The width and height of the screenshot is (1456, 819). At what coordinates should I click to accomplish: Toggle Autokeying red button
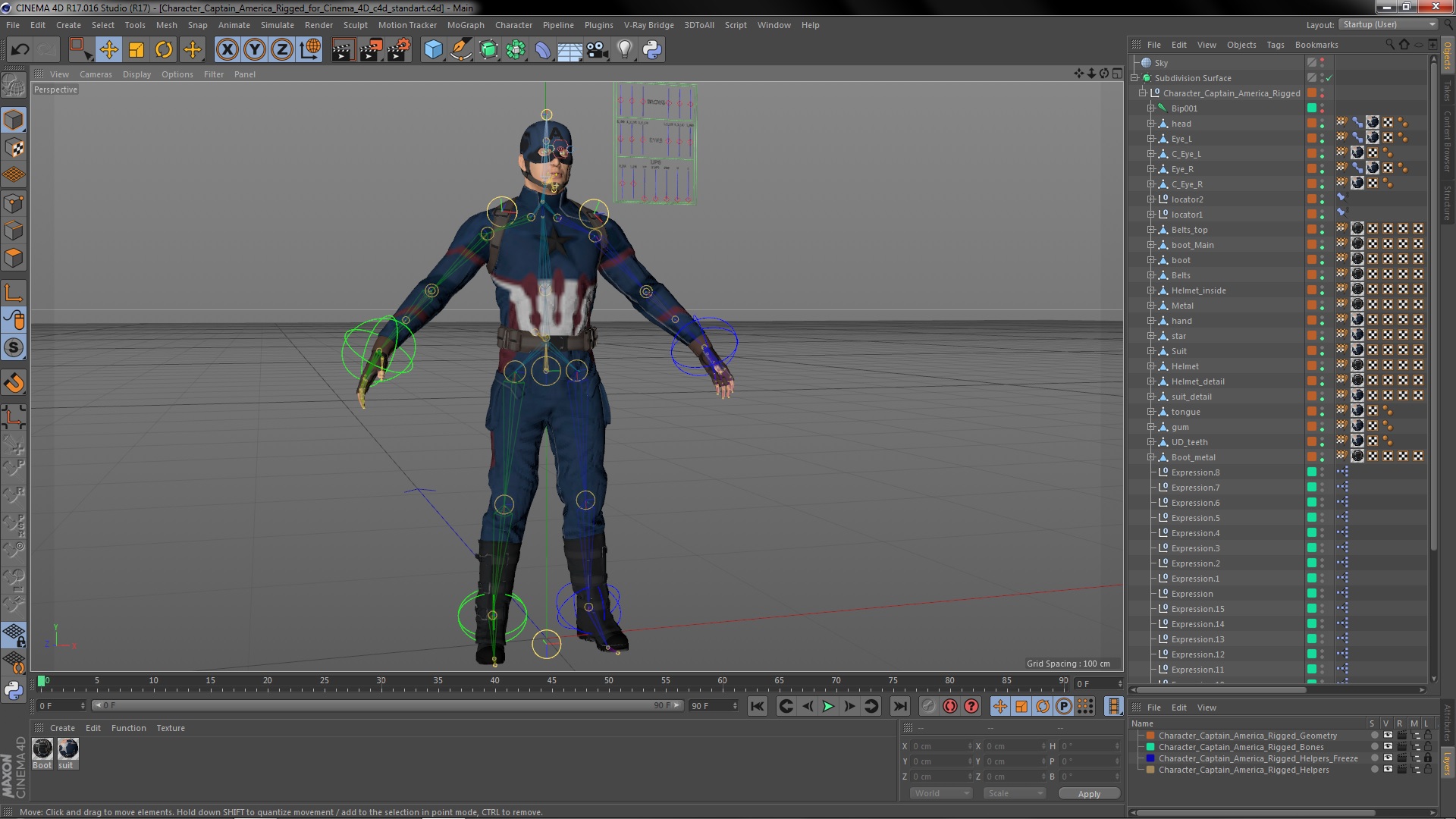(x=950, y=706)
